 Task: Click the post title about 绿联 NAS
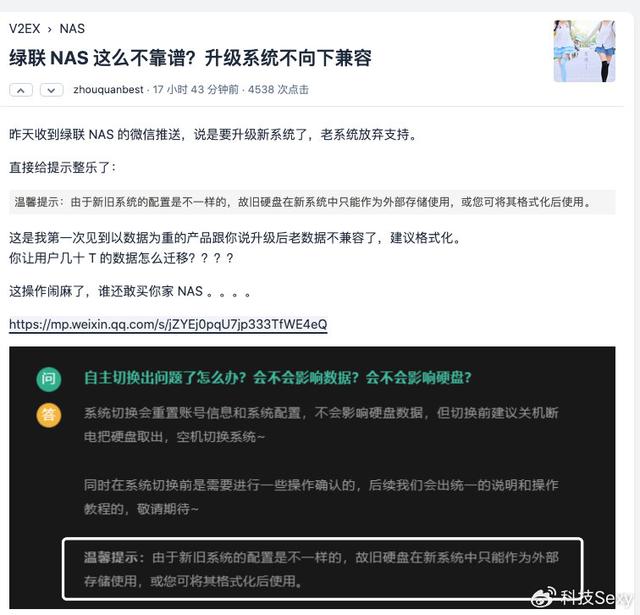(x=190, y=58)
